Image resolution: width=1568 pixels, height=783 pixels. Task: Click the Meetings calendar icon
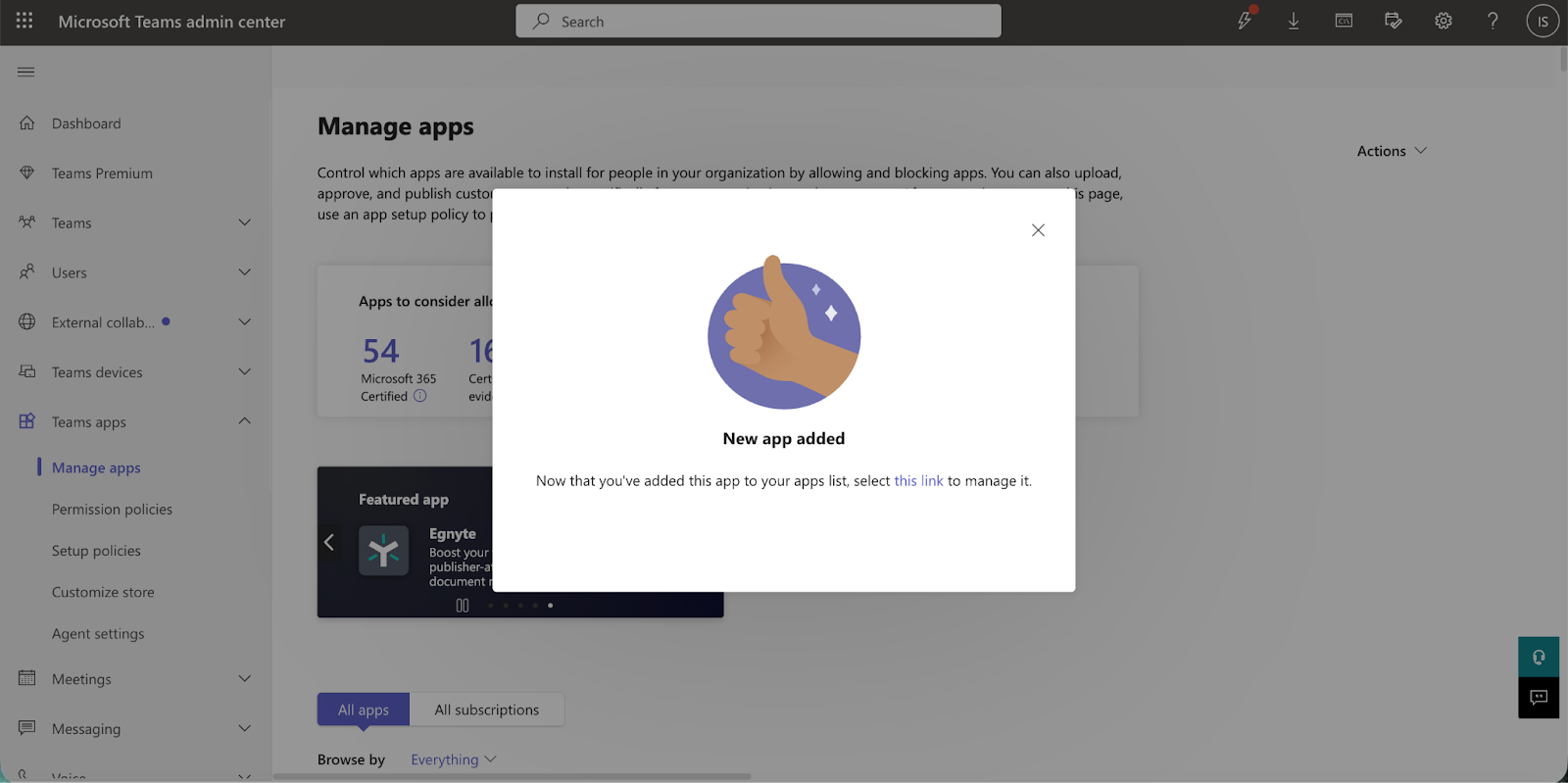27,678
